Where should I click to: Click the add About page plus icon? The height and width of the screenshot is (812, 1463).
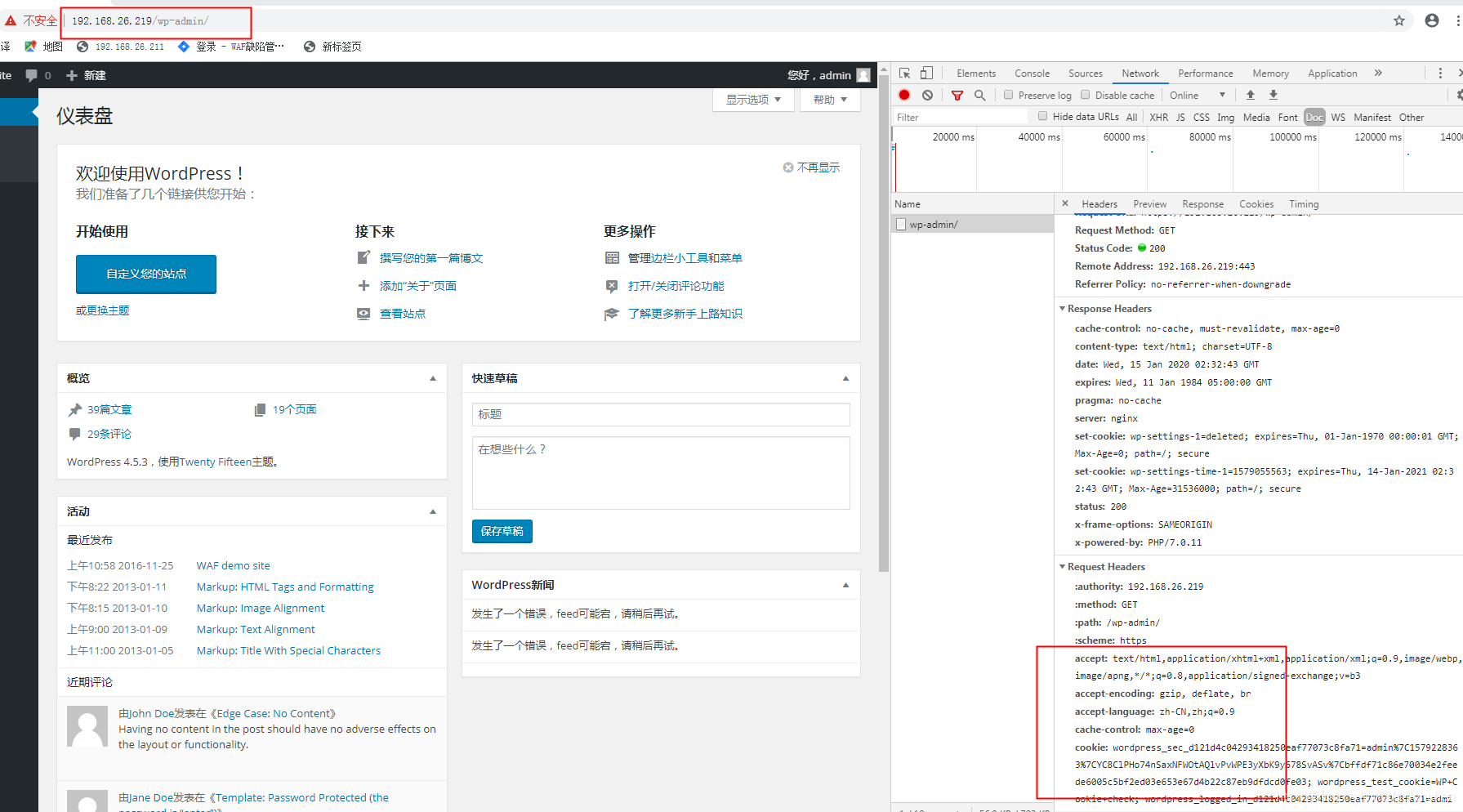pyautogui.click(x=364, y=286)
